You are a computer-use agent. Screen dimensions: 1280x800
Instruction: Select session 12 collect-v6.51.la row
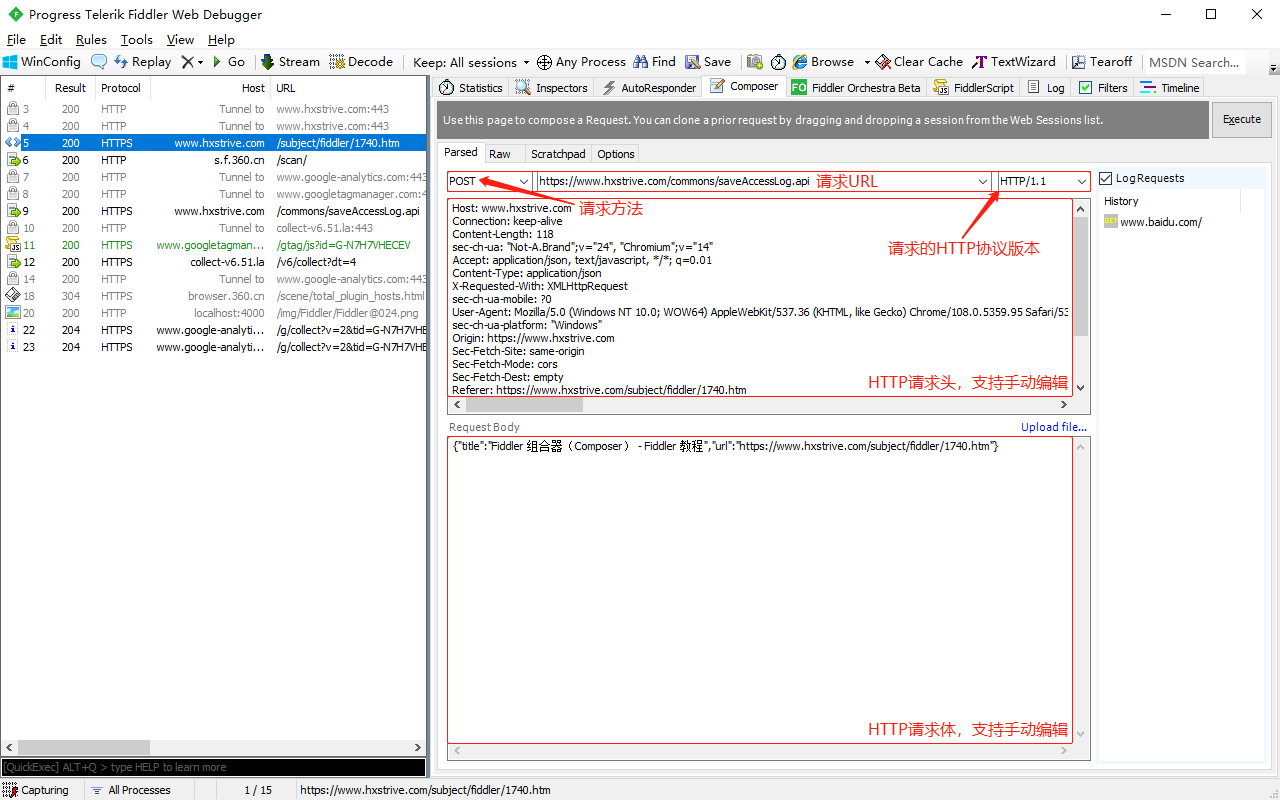pos(214,262)
